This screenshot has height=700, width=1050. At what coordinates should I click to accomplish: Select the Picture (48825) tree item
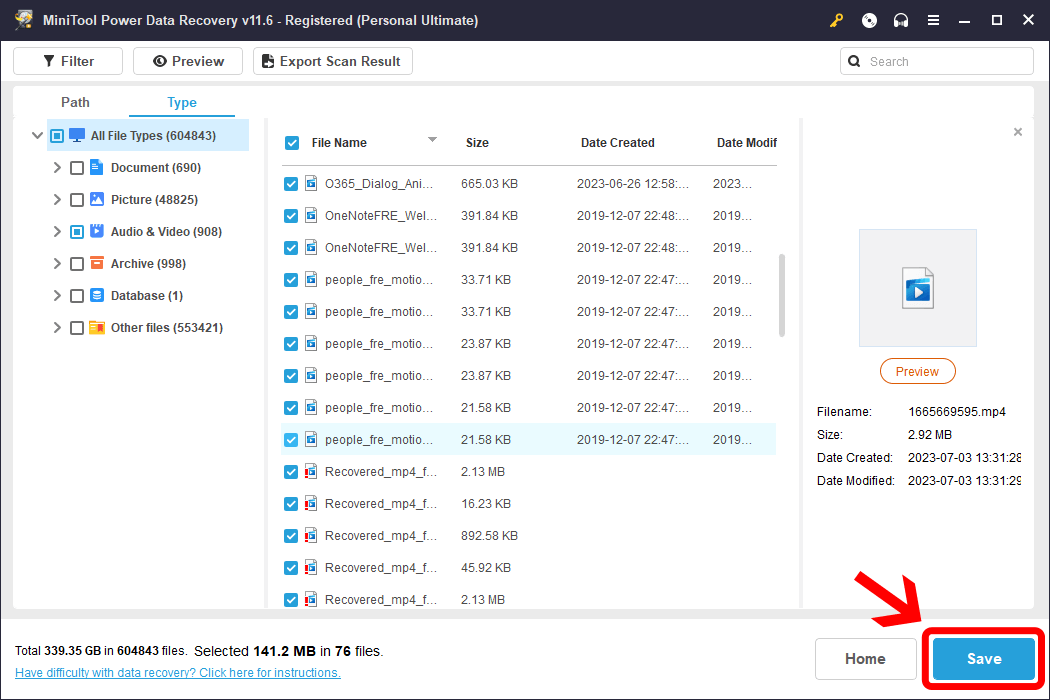154,200
